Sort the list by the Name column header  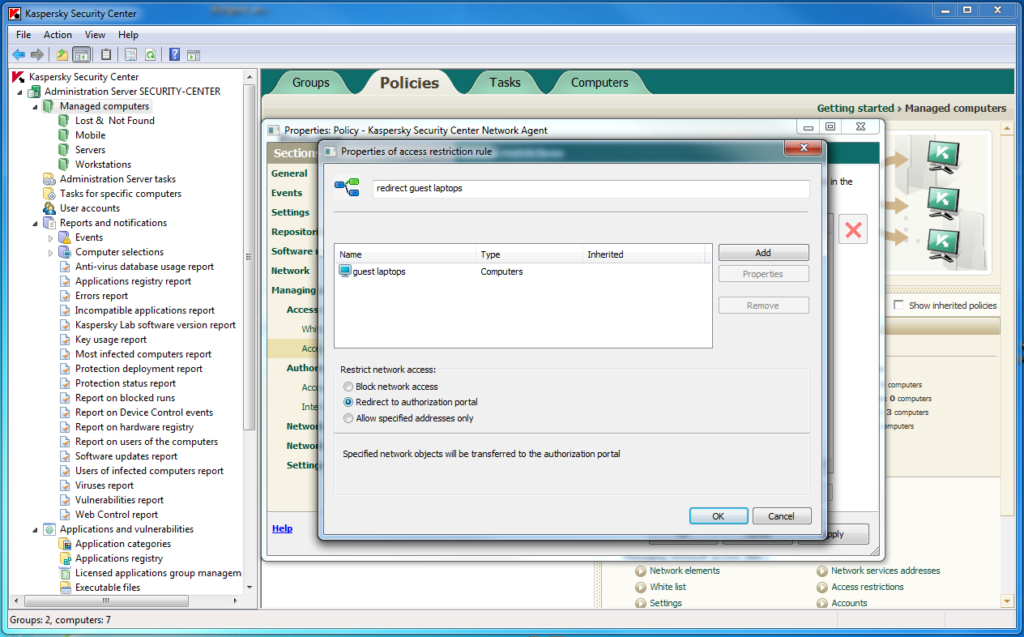[406, 254]
